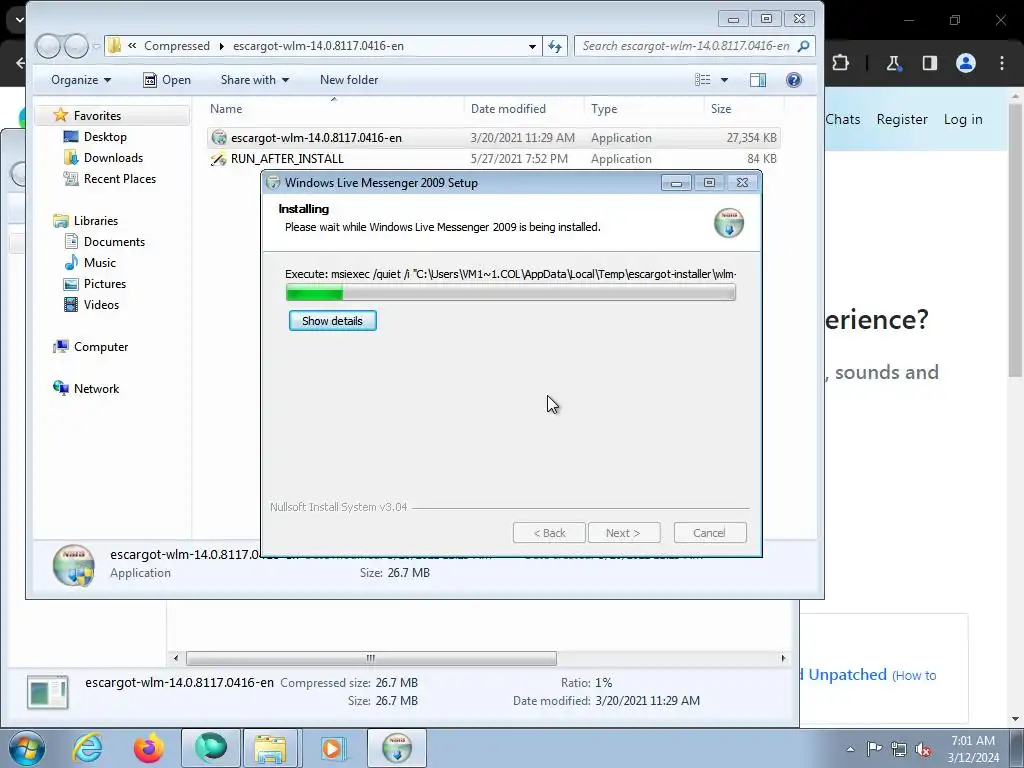The height and width of the screenshot is (768, 1024).
Task: Click the installation progress bar
Action: 511,293
